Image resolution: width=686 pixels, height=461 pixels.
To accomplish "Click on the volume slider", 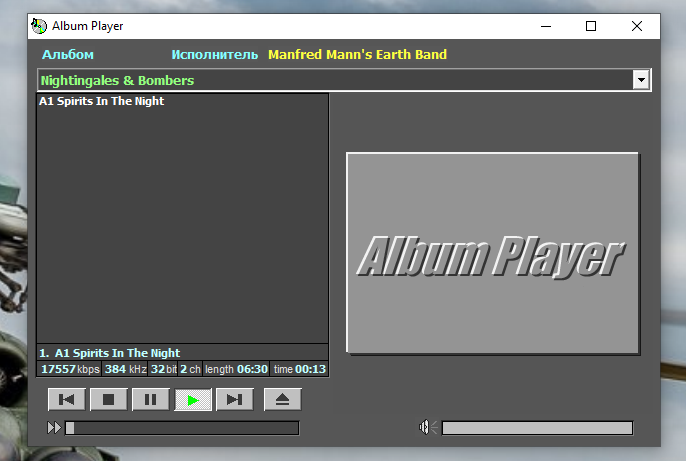I will click(537, 428).
